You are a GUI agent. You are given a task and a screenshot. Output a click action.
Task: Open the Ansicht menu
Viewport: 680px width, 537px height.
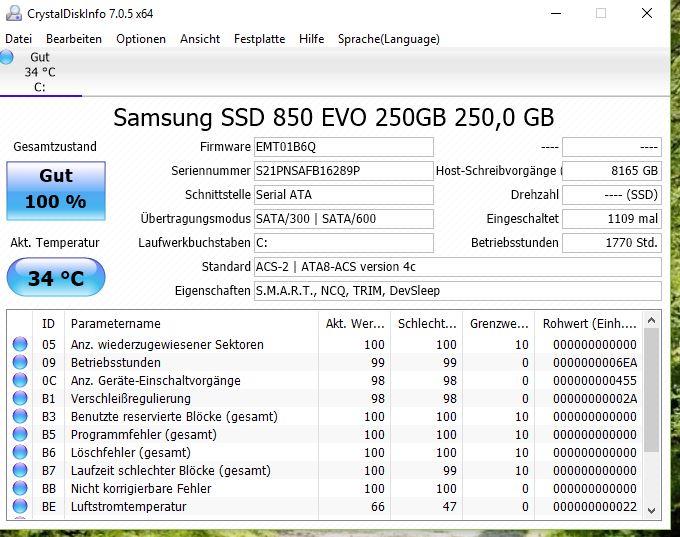tap(200, 39)
